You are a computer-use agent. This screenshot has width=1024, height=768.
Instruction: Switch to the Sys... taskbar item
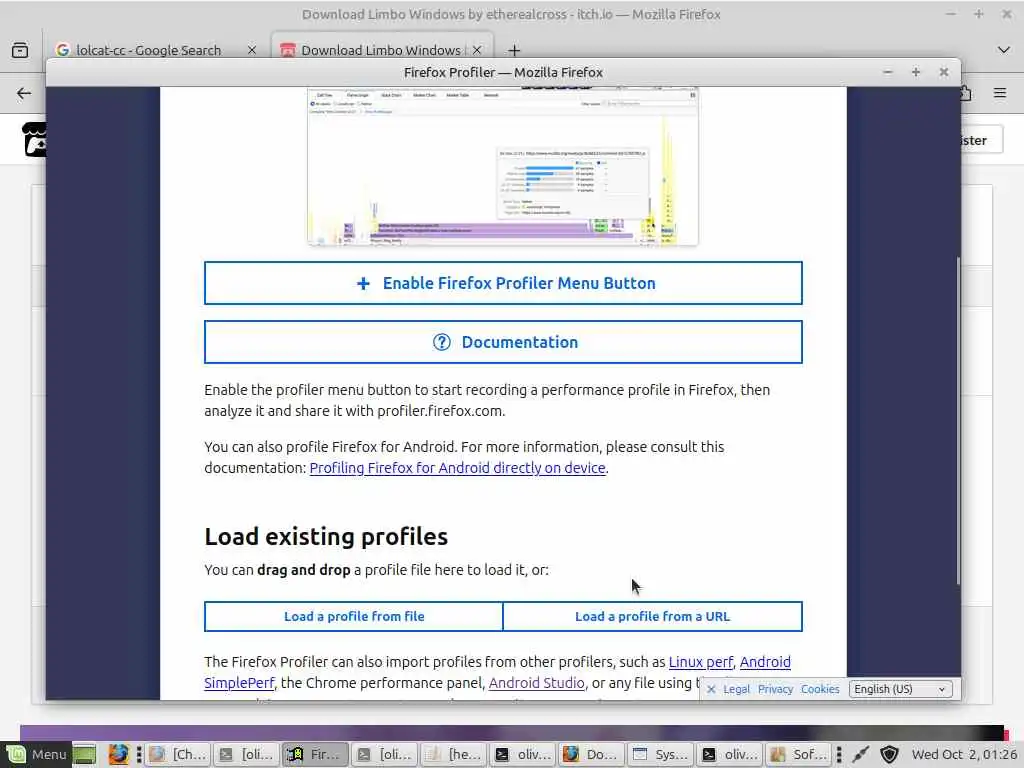[x=661, y=754]
